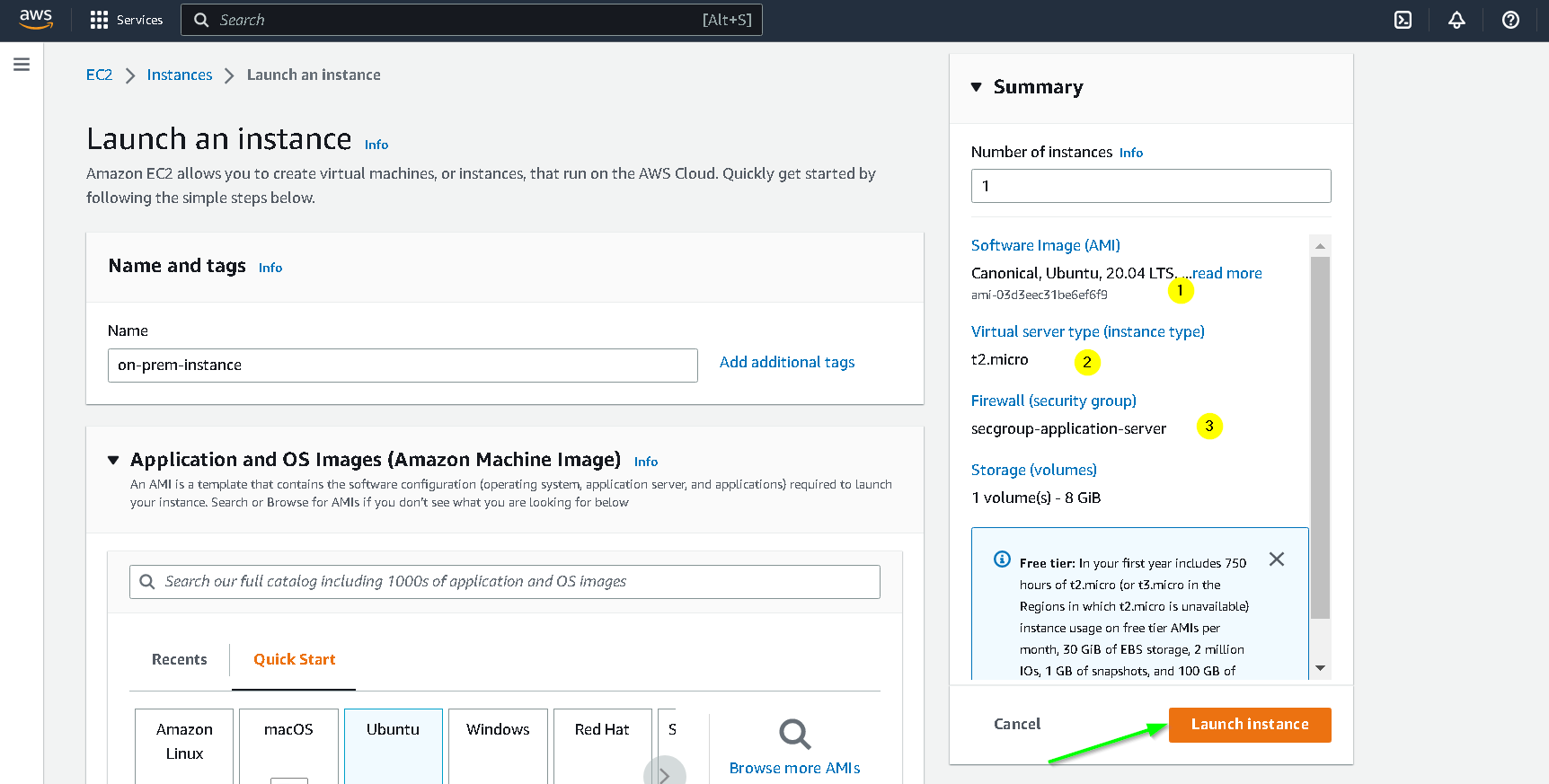Click read more on the AMI description
Viewport: 1549px width, 784px height.
pyautogui.click(x=1226, y=273)
